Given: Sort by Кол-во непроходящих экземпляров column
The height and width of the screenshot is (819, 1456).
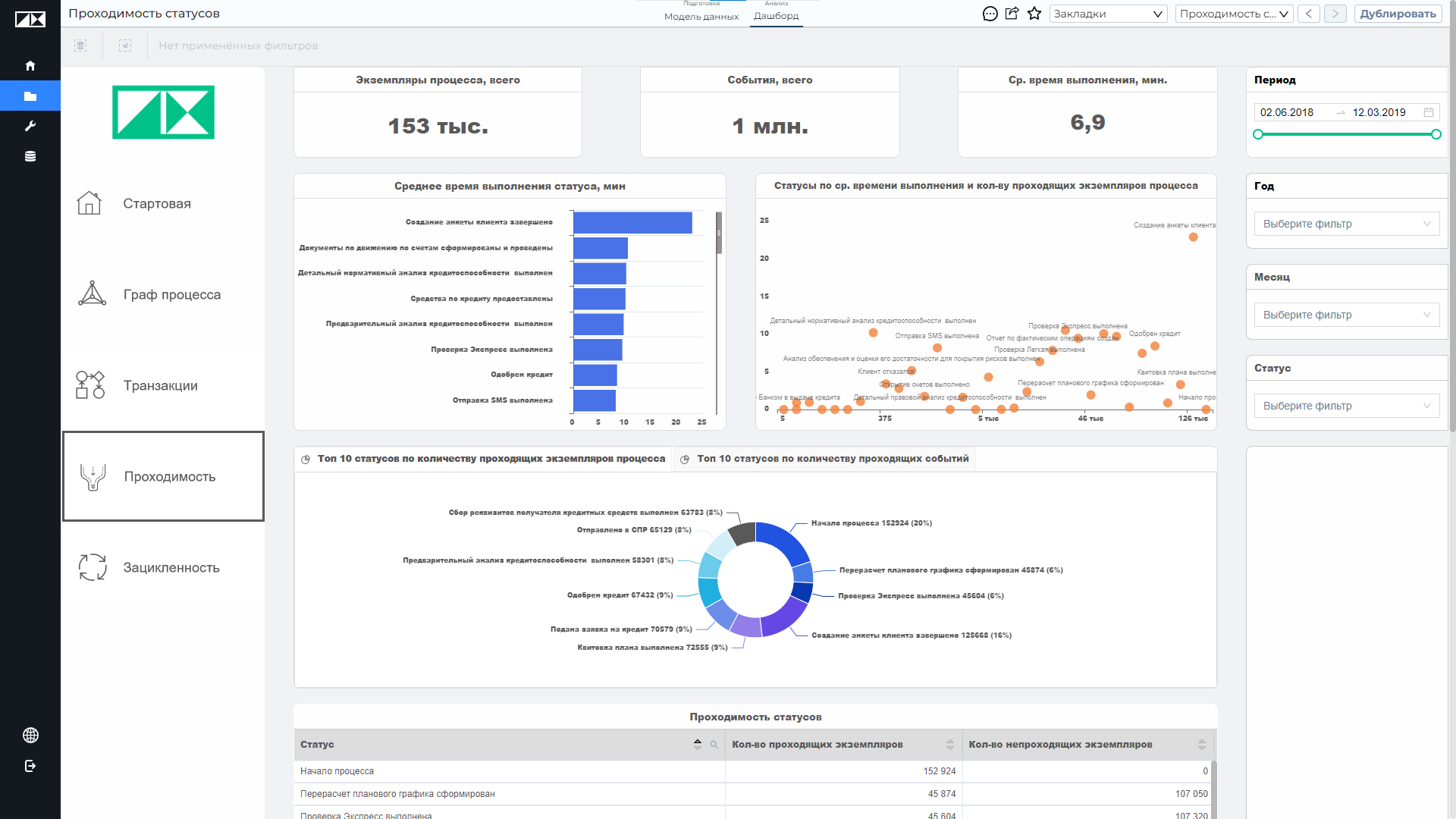Looking at the screenshot, I should (1202, 745).
